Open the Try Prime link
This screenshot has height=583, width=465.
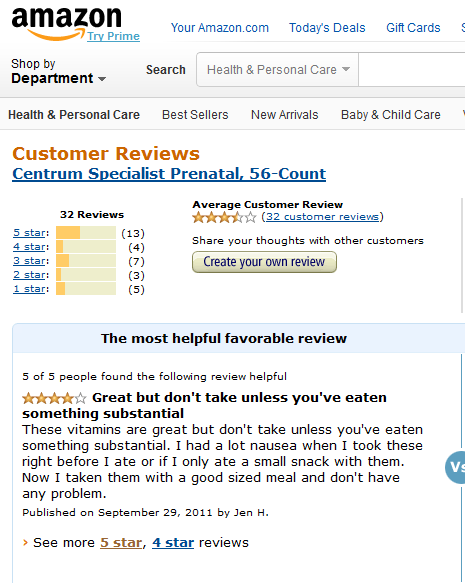coord(113,36)
